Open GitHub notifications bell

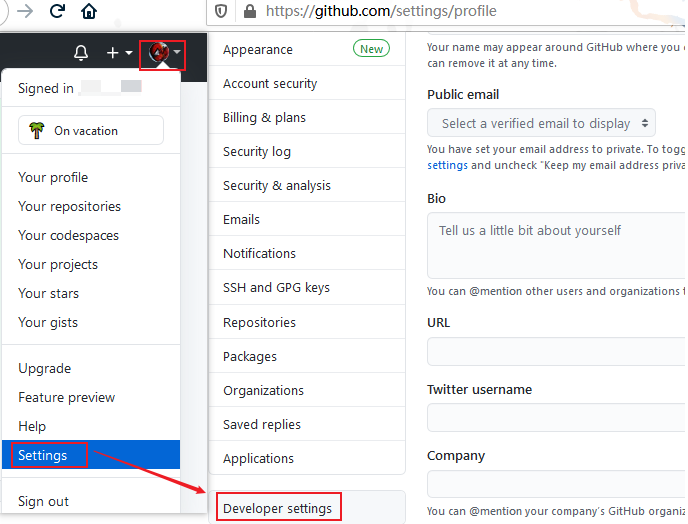coord(81,53)
